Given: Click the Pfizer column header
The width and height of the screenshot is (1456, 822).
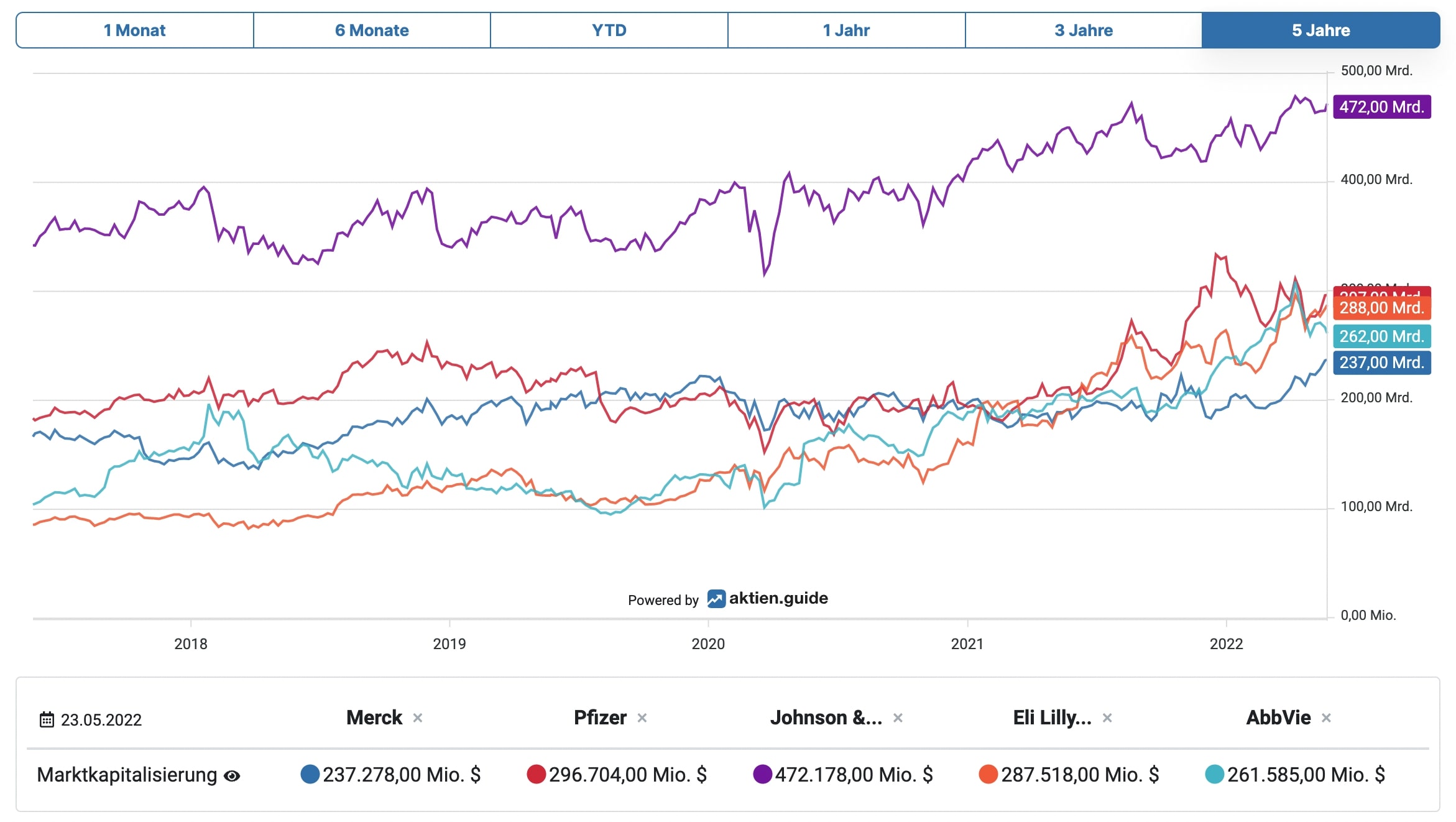Looking at the screenshot, I should [600, 718].
